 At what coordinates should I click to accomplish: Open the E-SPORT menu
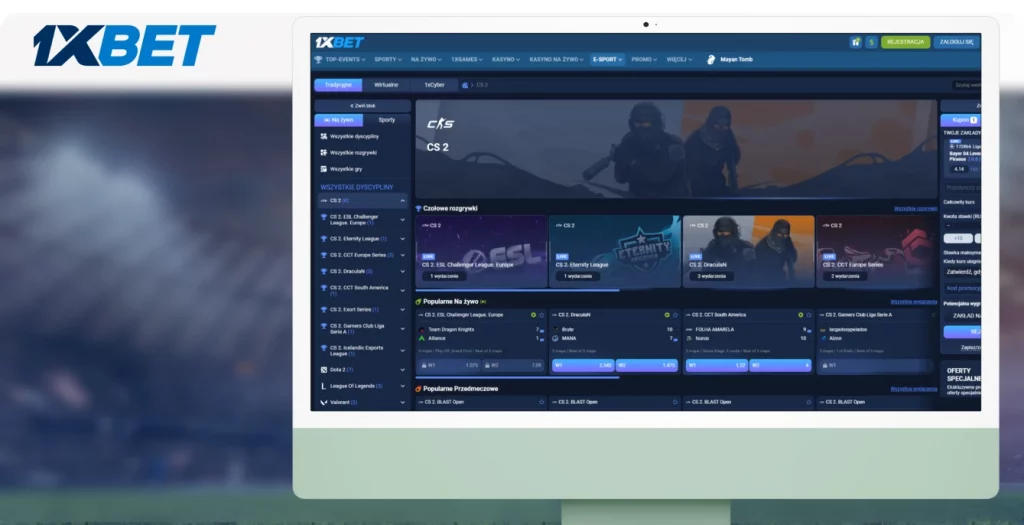(607, 59)
